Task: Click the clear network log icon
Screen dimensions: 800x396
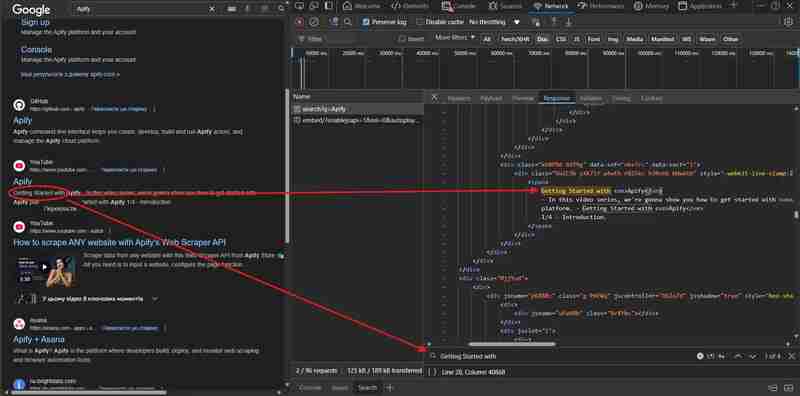Action: (314, 22)
